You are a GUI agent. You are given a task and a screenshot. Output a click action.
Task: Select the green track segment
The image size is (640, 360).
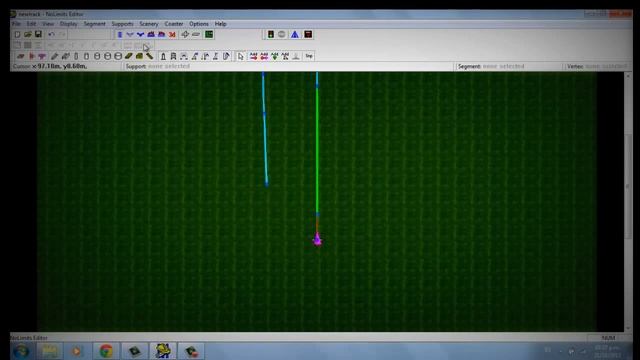317,149
